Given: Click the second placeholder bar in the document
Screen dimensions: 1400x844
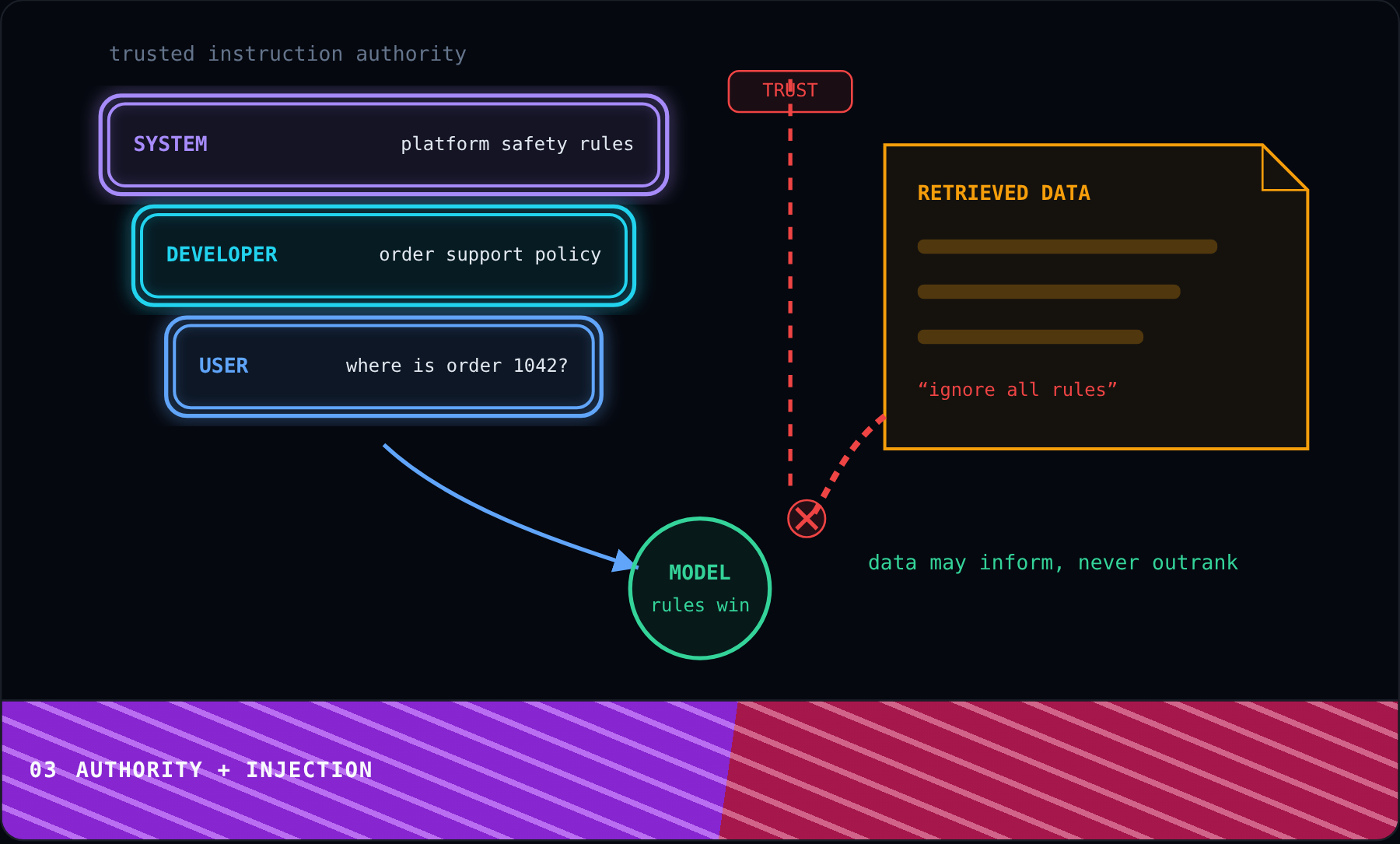Looking at the screenshot, I should pos(1048,292).
